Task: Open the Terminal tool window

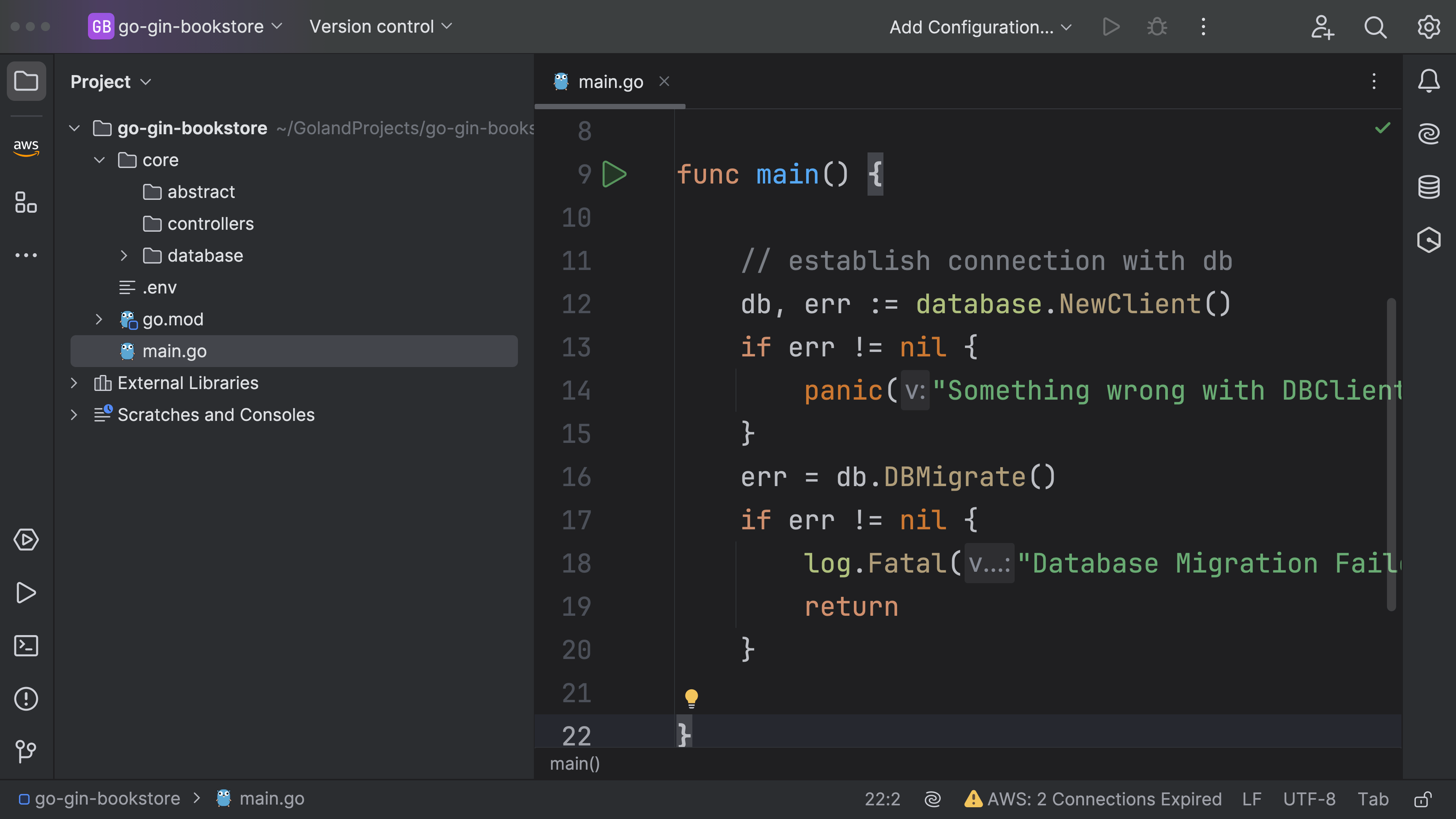Action: click(26, 645)
